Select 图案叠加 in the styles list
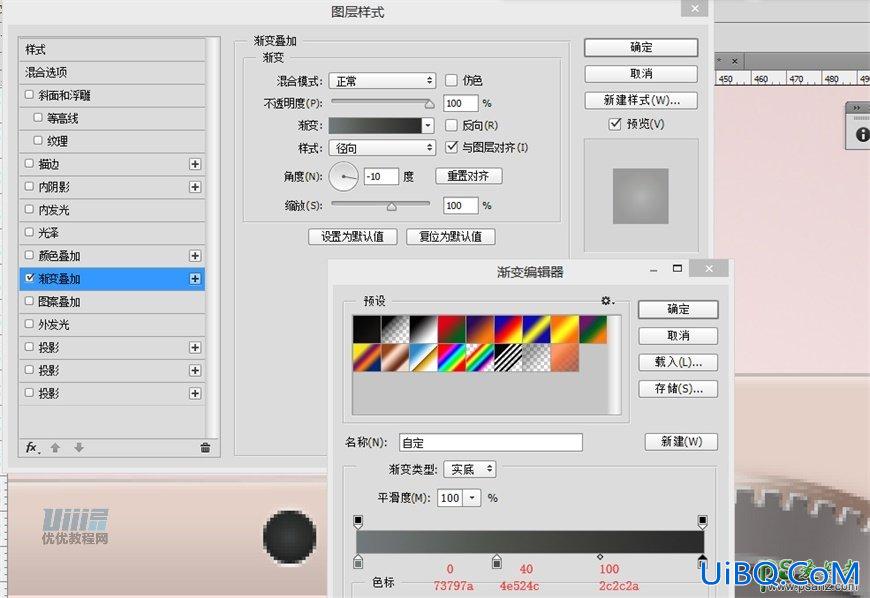870x598 pixels. point(112,302)
